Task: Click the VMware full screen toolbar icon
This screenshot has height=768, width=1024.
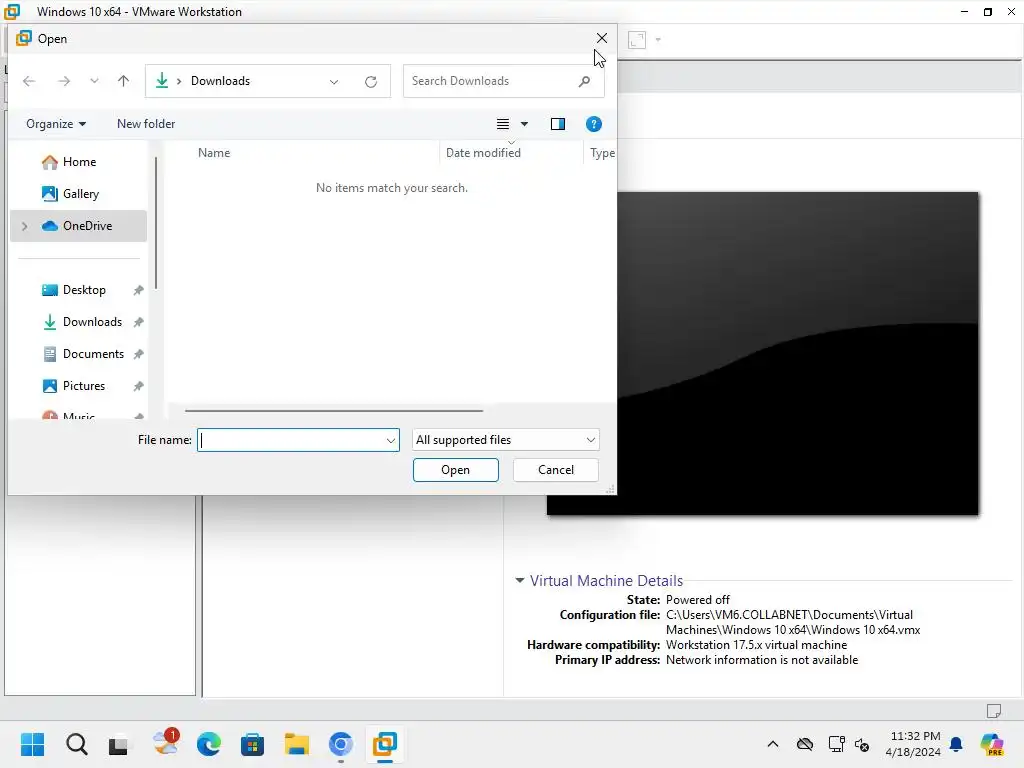Action: [x=637, y=40]
